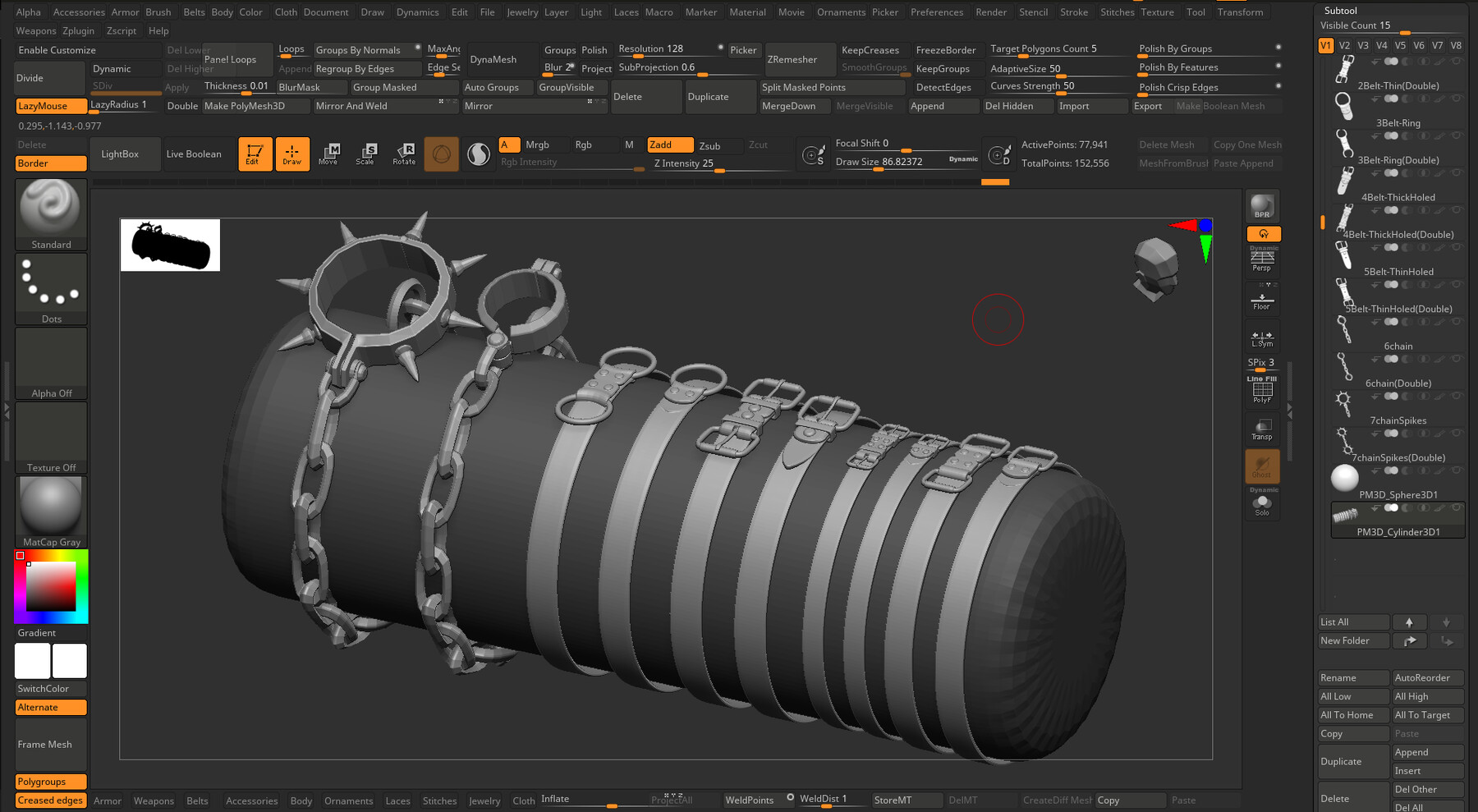Activate Edit mode button
Screen dimensions: 1478x812
tap(255, 154)
